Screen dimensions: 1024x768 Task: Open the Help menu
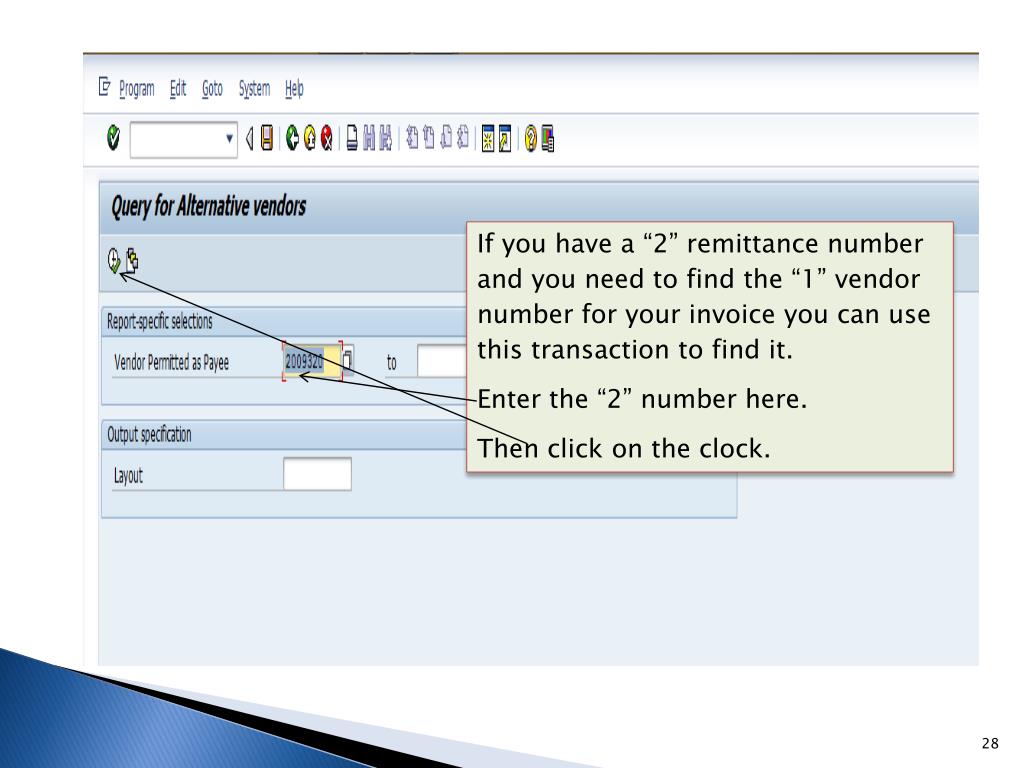(294, 88)
